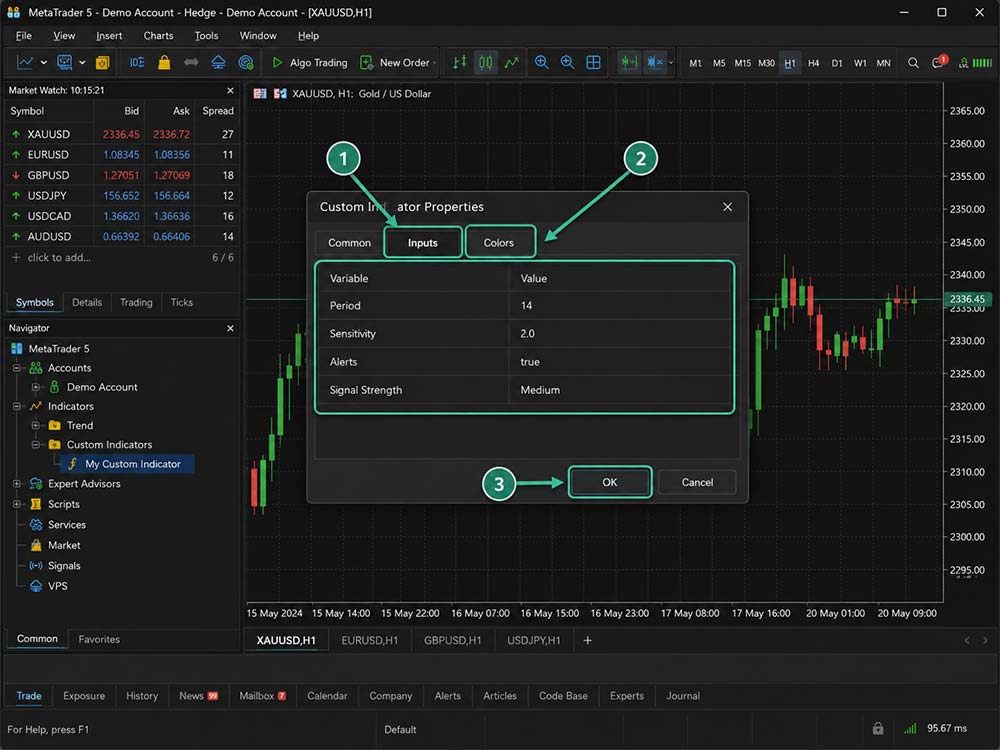Click Cancel in the properties dialog
The width and height of the screenshot is (1000, 750).
tap(697, 482)
